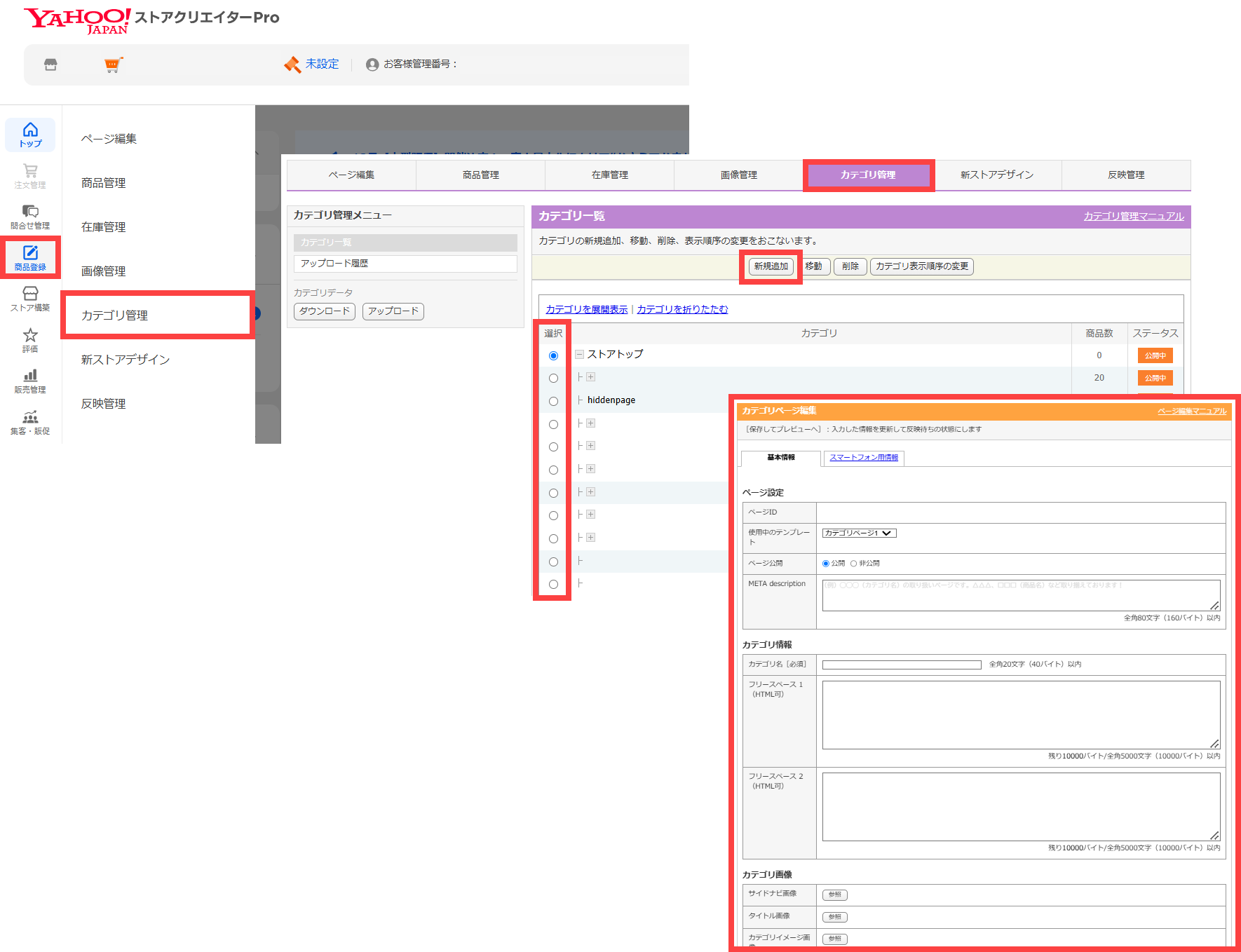
Task: Click 参照 button for サイドナビ画像
Action: pos(834,895)
